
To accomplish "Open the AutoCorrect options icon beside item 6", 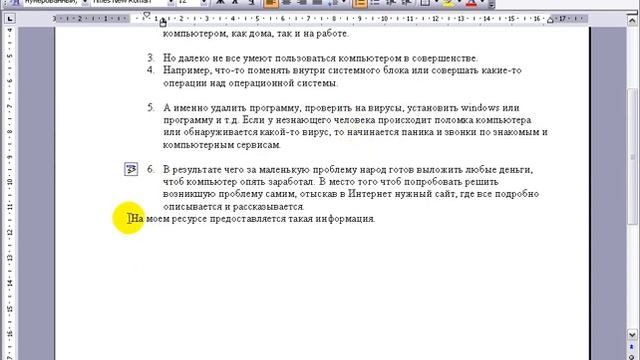I will 131,169.
